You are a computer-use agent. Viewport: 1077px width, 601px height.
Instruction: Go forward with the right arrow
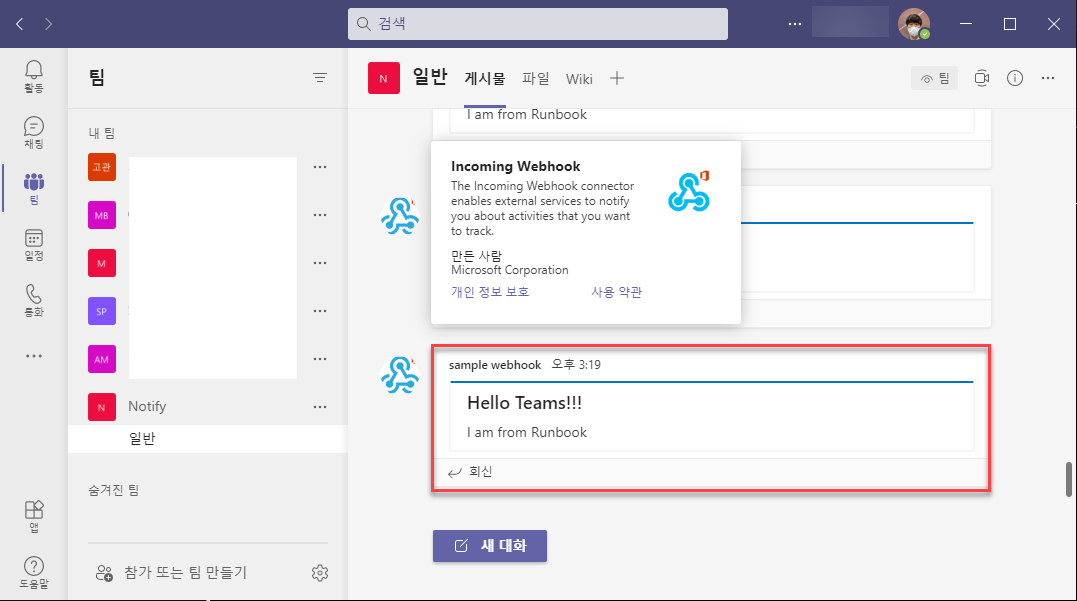point(48,24)
